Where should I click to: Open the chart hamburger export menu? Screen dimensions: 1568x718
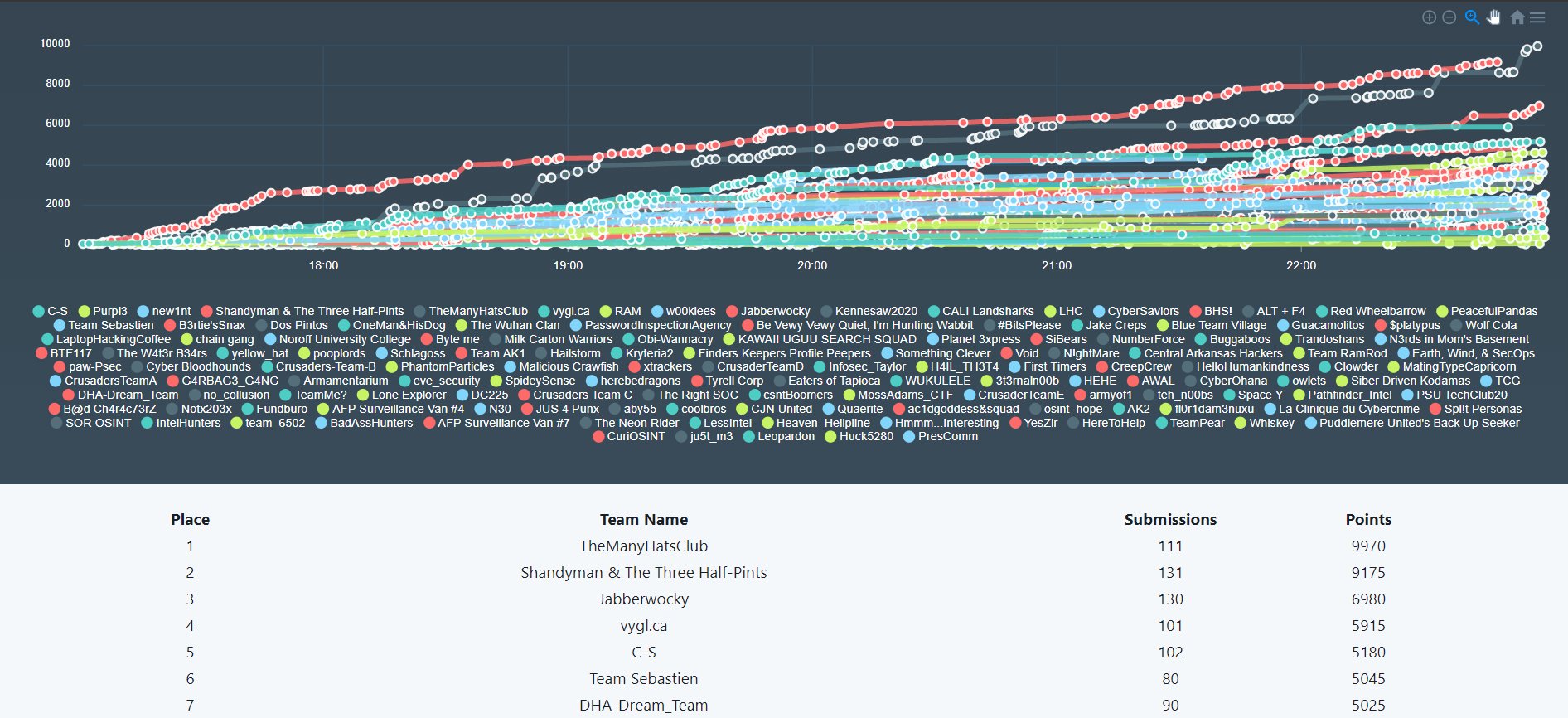coord(1537,17)
